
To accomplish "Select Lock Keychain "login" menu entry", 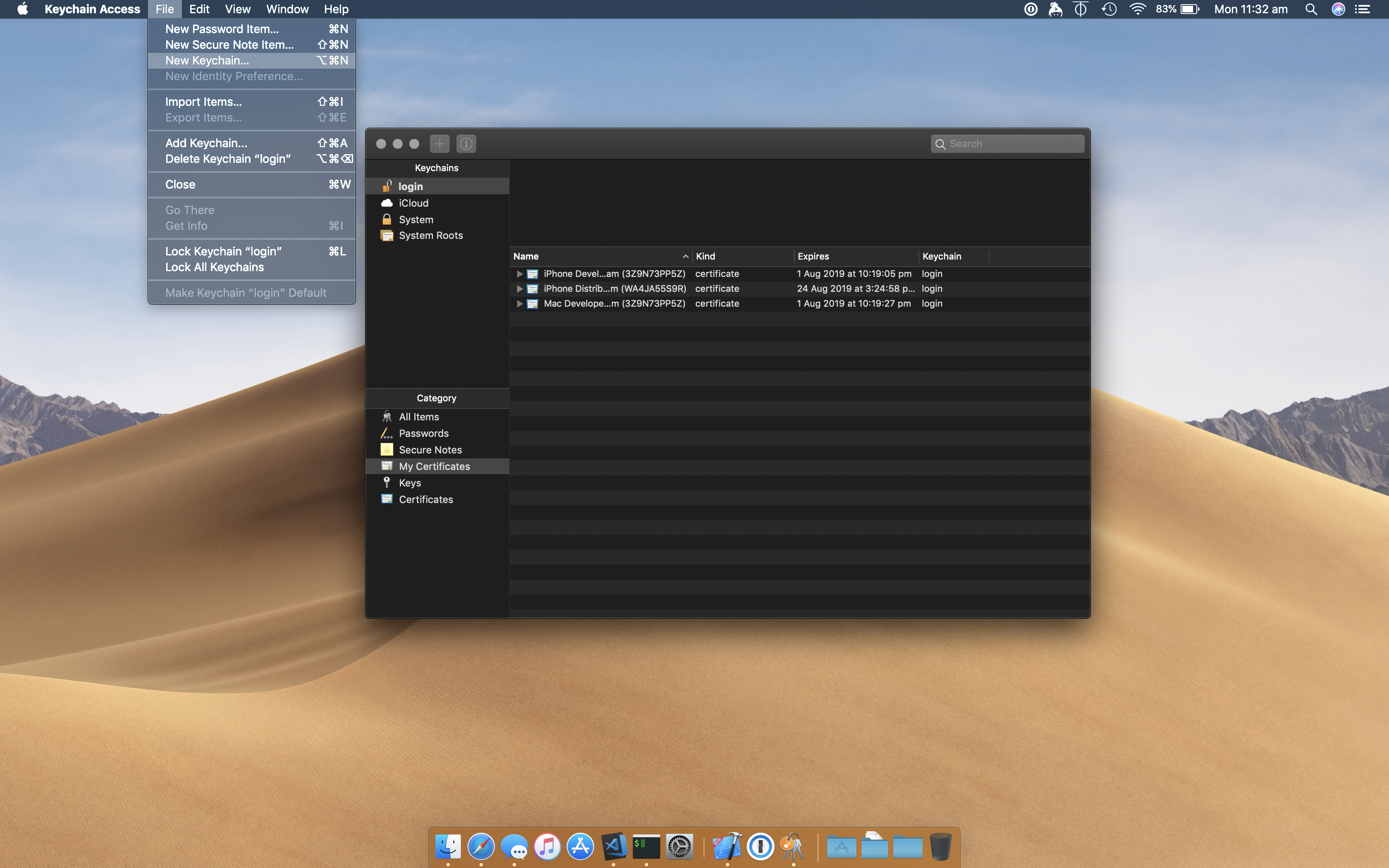I will tap(251, 251).
